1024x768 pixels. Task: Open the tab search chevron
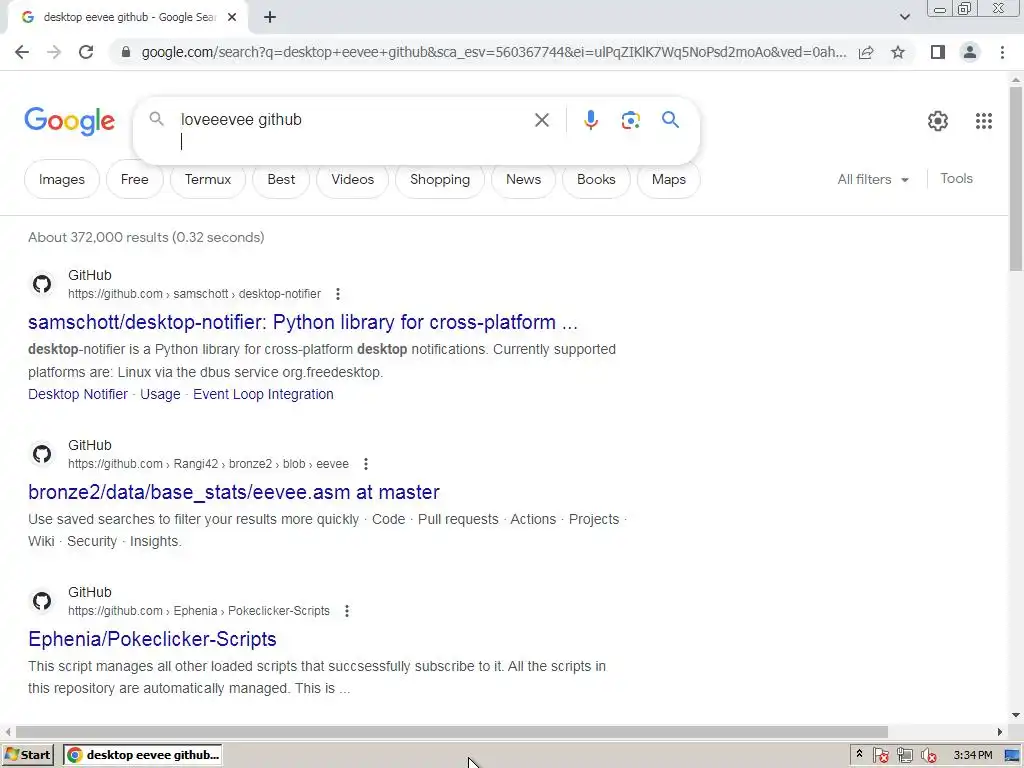click(904, 17)
